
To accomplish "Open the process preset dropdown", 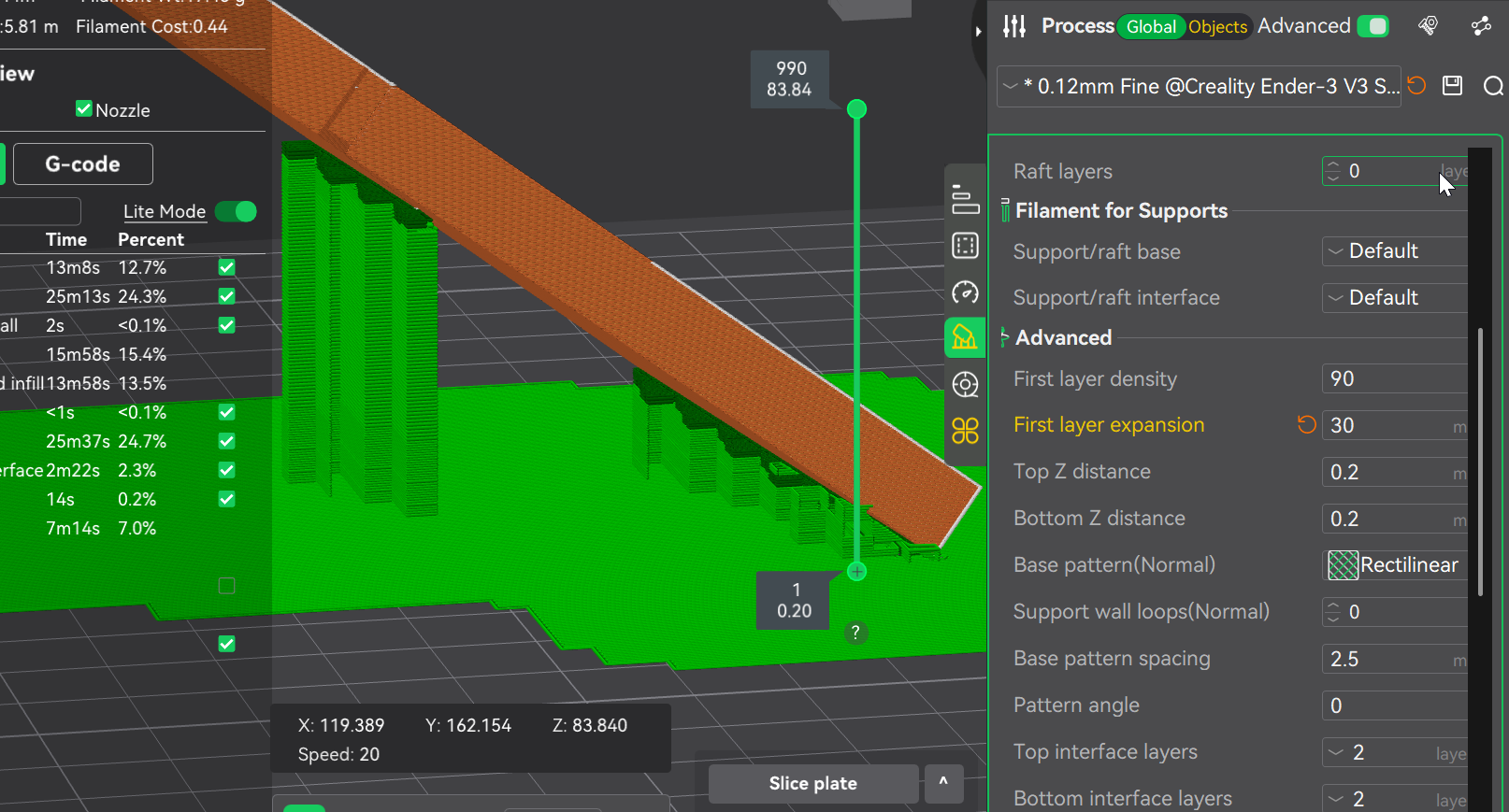I will [x=1199, y=87].
